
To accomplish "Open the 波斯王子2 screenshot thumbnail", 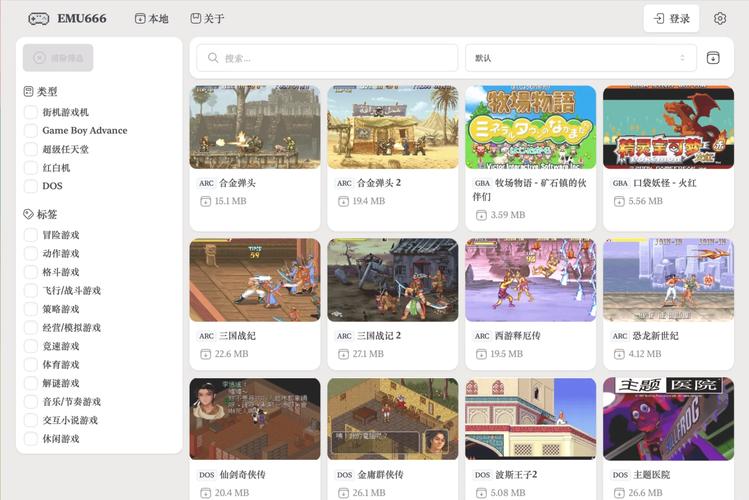I will pyautogui.click(x=531, y=419).
